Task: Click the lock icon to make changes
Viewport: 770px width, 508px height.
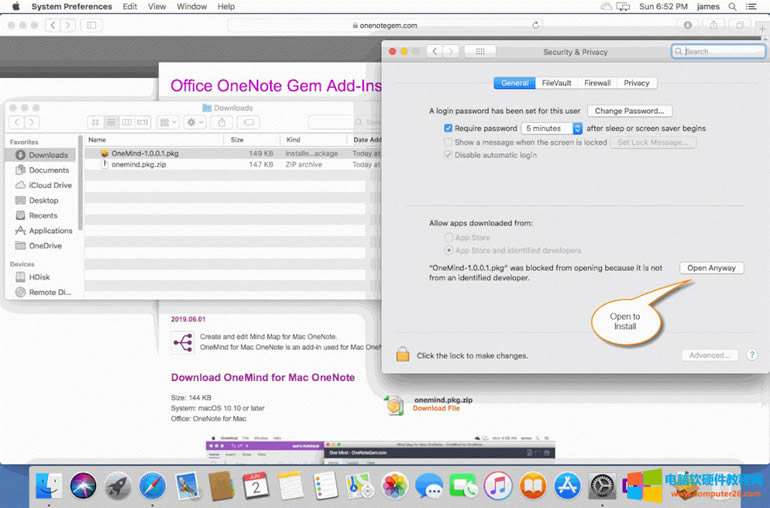Action: (x=402, y=355)
